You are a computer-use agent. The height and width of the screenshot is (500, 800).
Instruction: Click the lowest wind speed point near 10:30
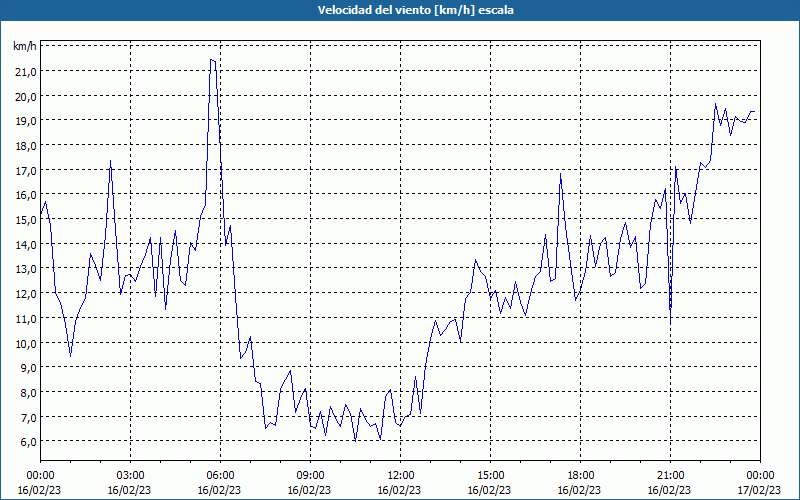coord(355,440)
